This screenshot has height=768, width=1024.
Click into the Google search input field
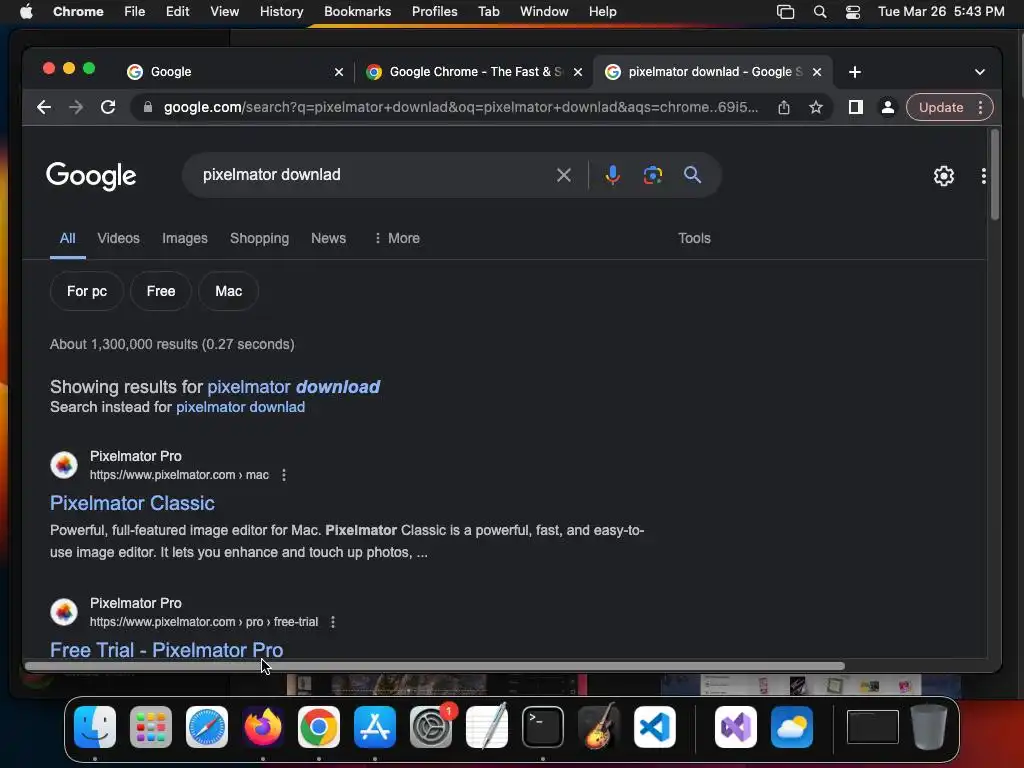click(x=372, y=175)
